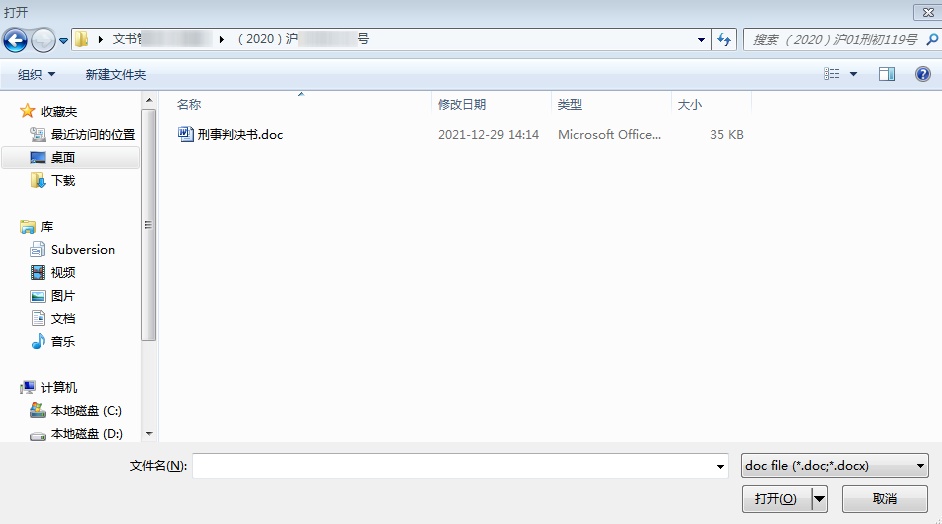Screen dimensions: 942x524
Task: Click the change view icon
Action: click(x=832, y=74)
